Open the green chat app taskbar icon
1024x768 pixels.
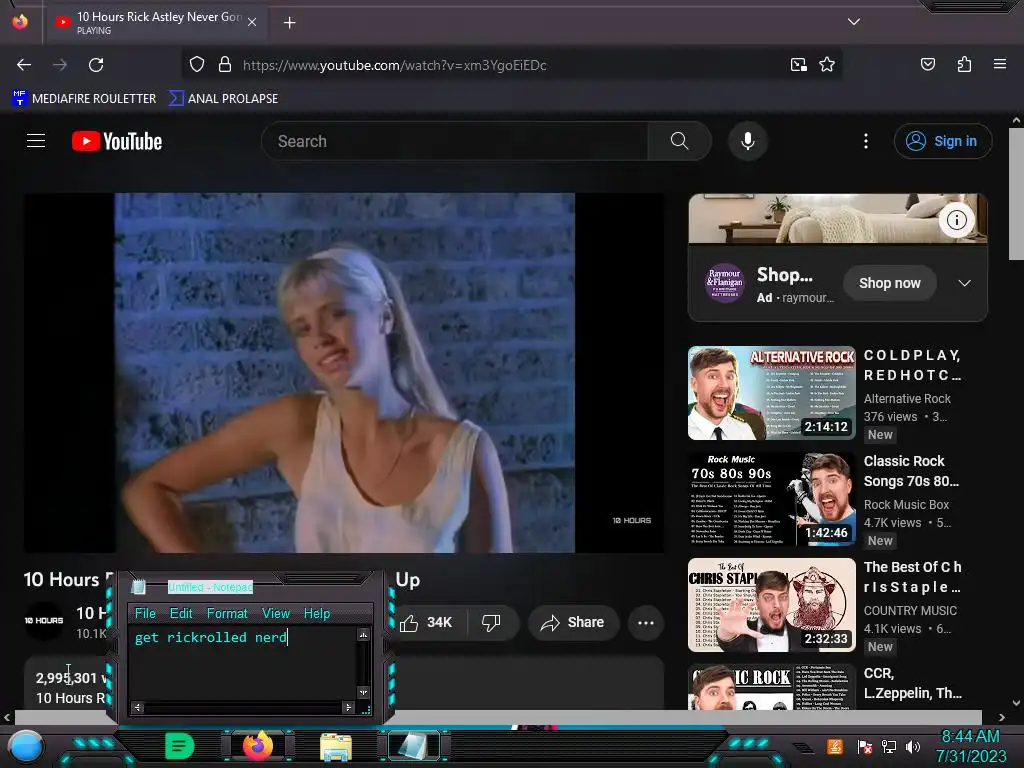tap(180, 746)
